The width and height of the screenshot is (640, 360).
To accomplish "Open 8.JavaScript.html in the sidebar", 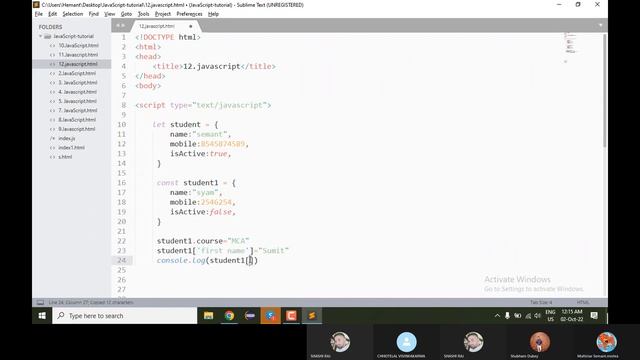I will point(77,120).
